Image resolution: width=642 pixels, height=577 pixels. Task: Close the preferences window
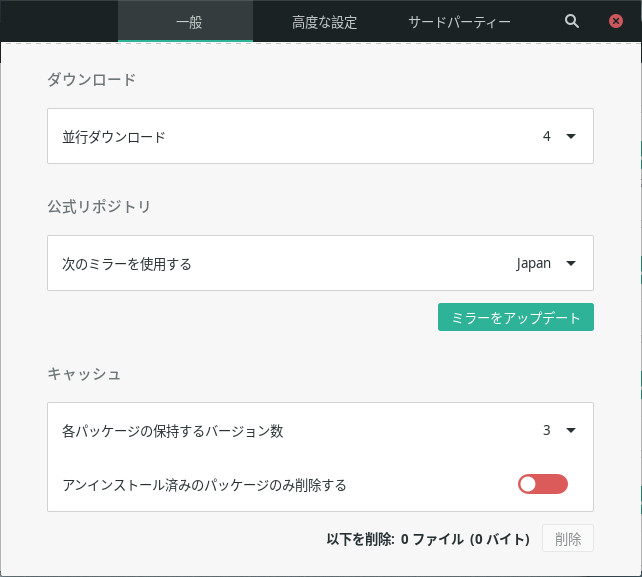tap(616, 21)
